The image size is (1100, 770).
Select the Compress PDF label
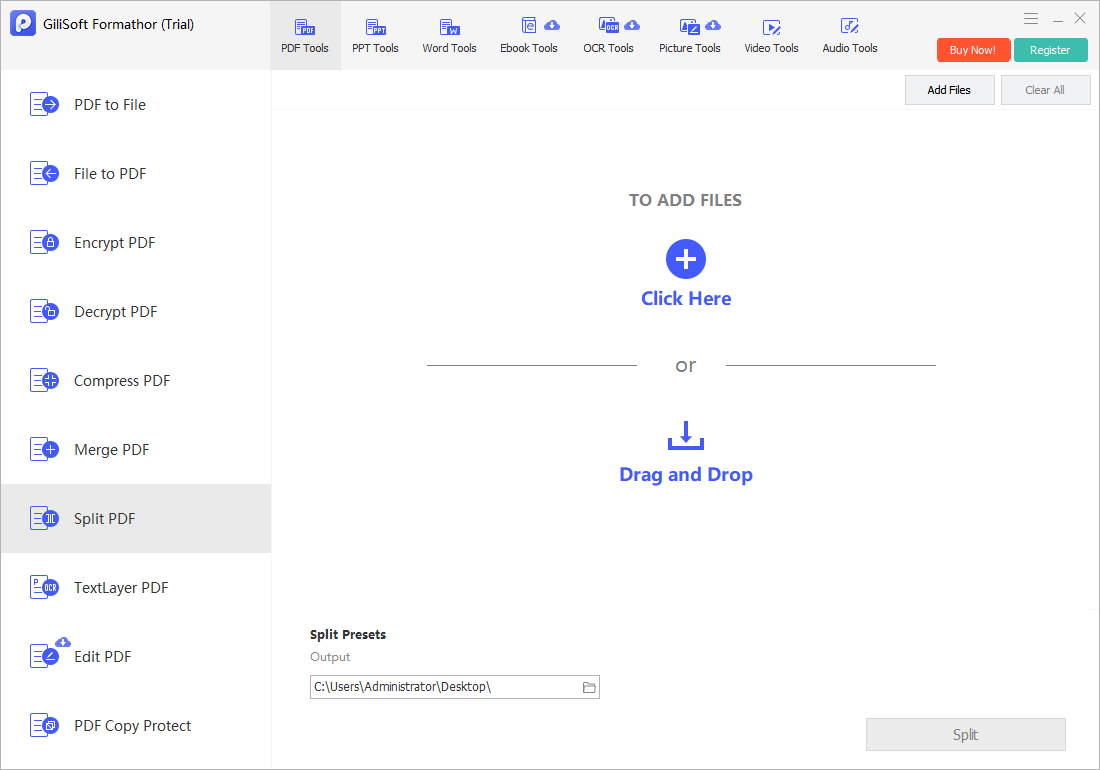[x=122, y=381]
